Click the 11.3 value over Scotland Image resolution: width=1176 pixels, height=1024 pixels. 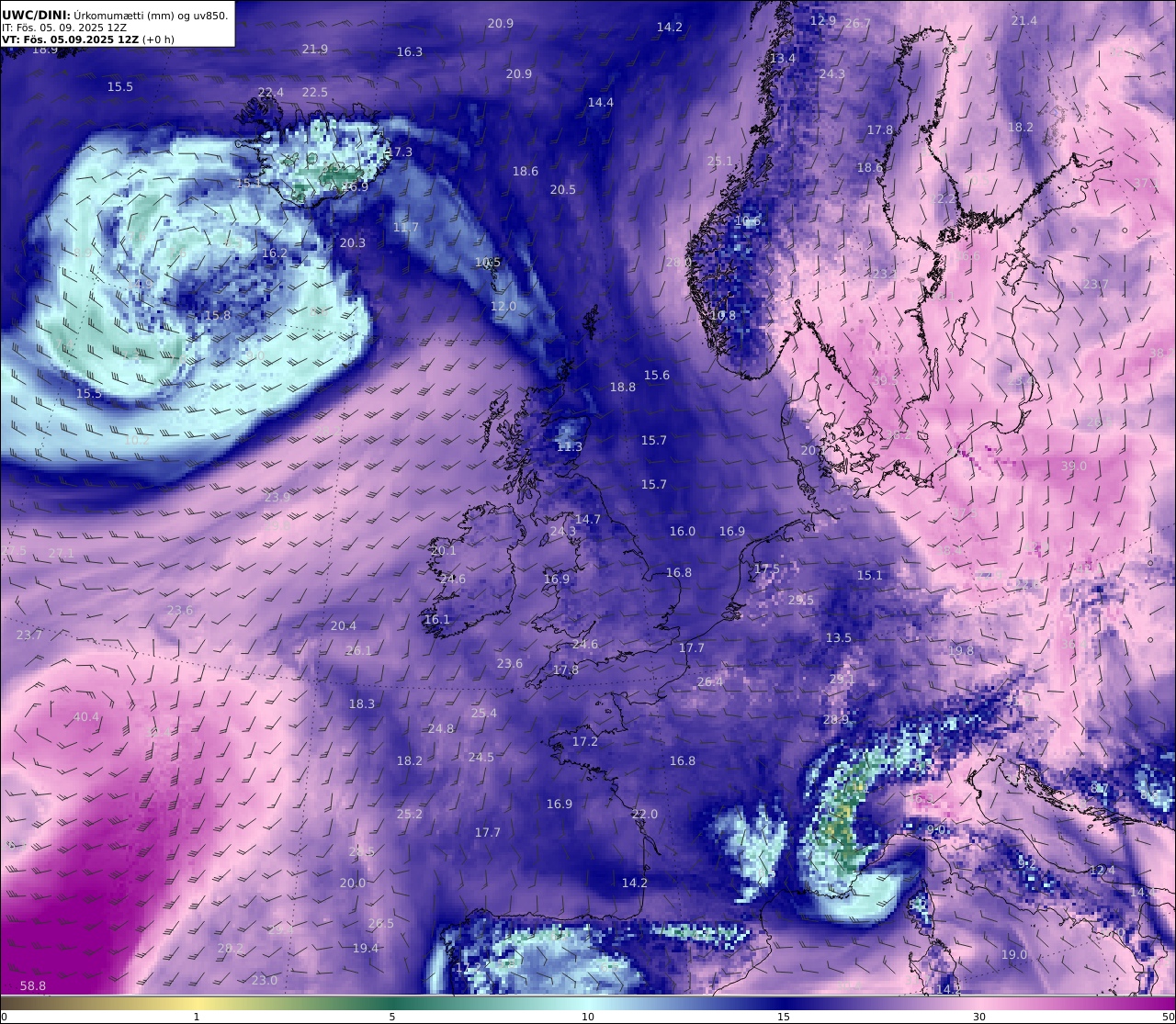pos(570,446)
